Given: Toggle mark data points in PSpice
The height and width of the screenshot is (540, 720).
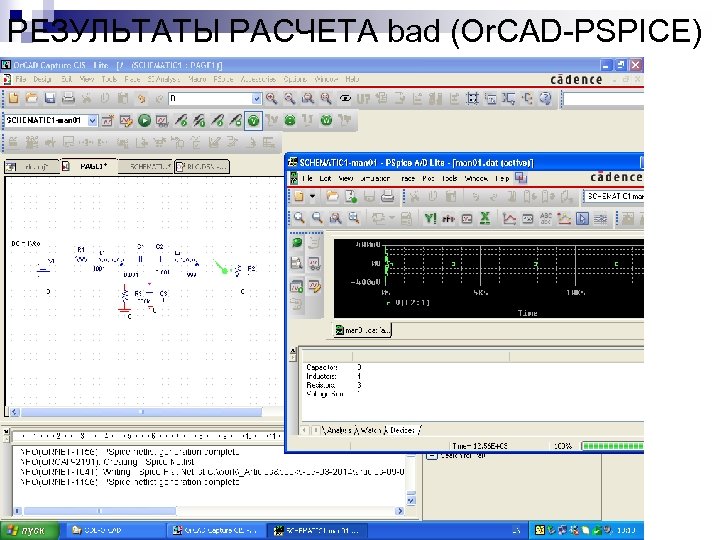Looking at the screenshot, I should pyautogui.click(x=564, y=219).
